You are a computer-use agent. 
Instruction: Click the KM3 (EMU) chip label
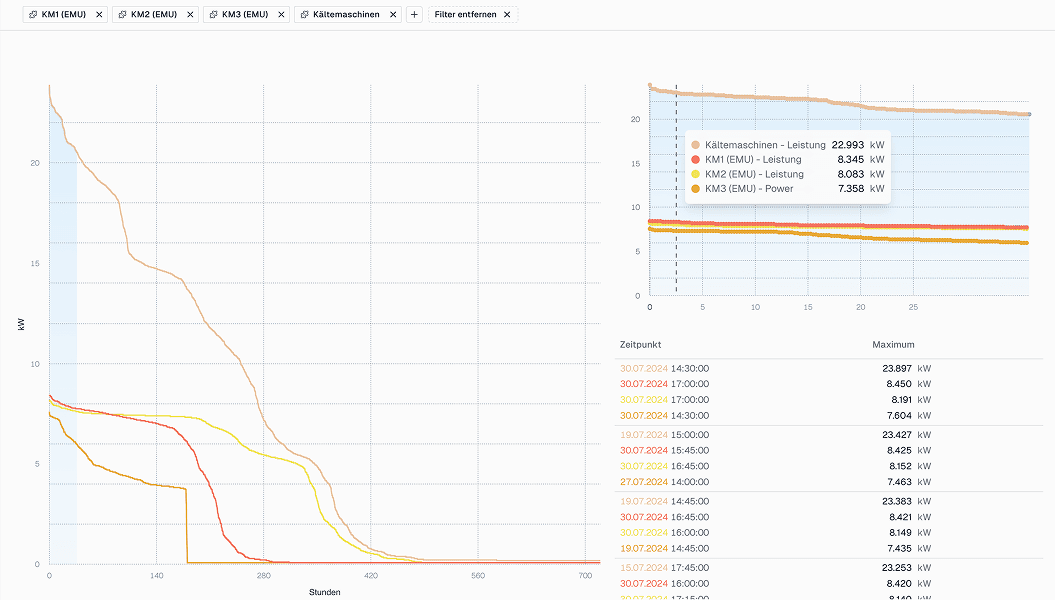pyautogui.click(x=244, y=15)
